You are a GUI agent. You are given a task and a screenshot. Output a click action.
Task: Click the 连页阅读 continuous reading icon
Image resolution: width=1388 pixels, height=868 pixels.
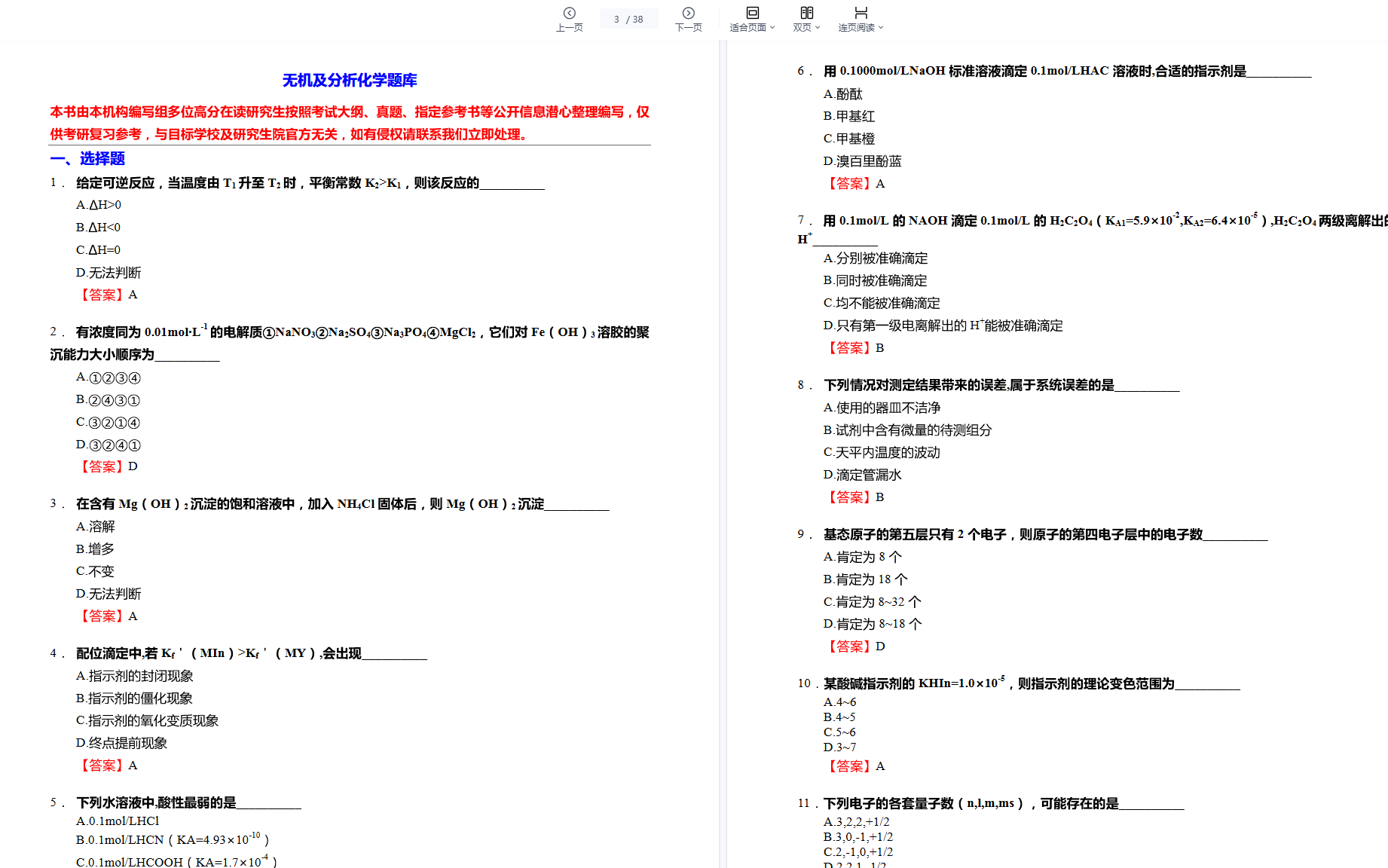861,13
